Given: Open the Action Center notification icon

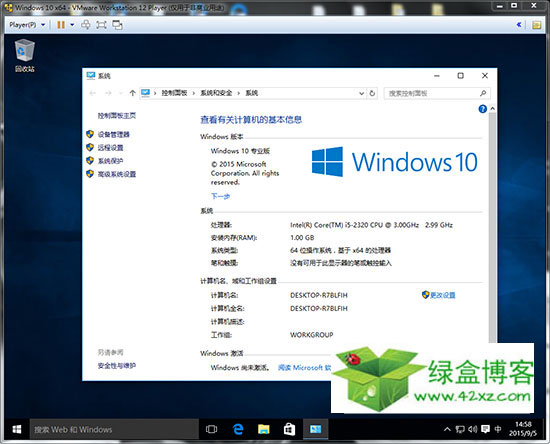Looking at the screenshot, I should 485,429.
